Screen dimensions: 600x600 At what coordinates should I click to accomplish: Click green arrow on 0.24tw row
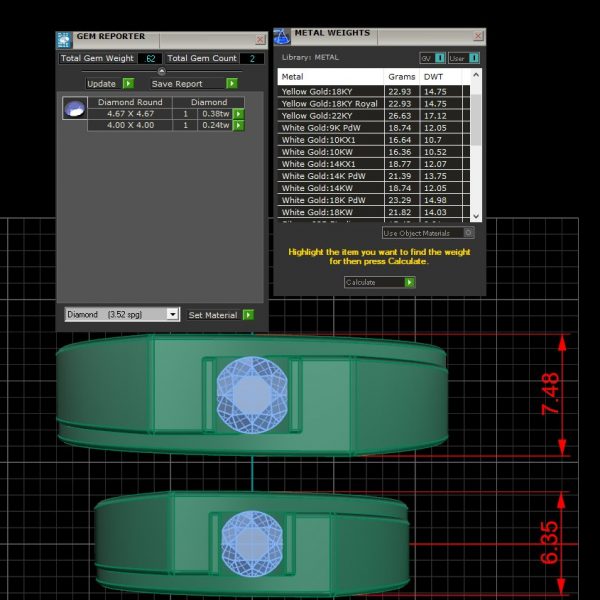238,125
